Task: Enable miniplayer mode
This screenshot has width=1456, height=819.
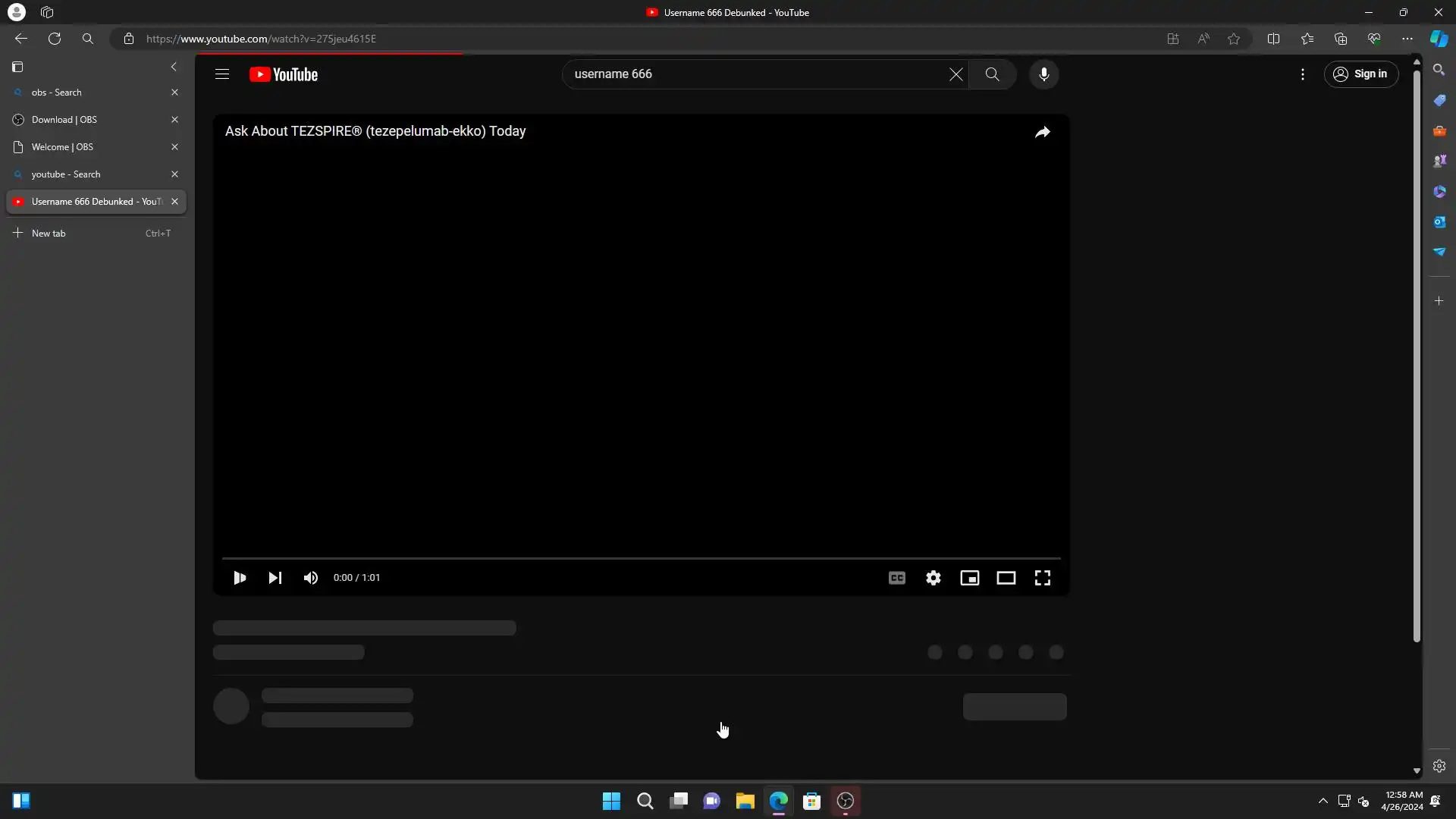Action: point(970,578)
